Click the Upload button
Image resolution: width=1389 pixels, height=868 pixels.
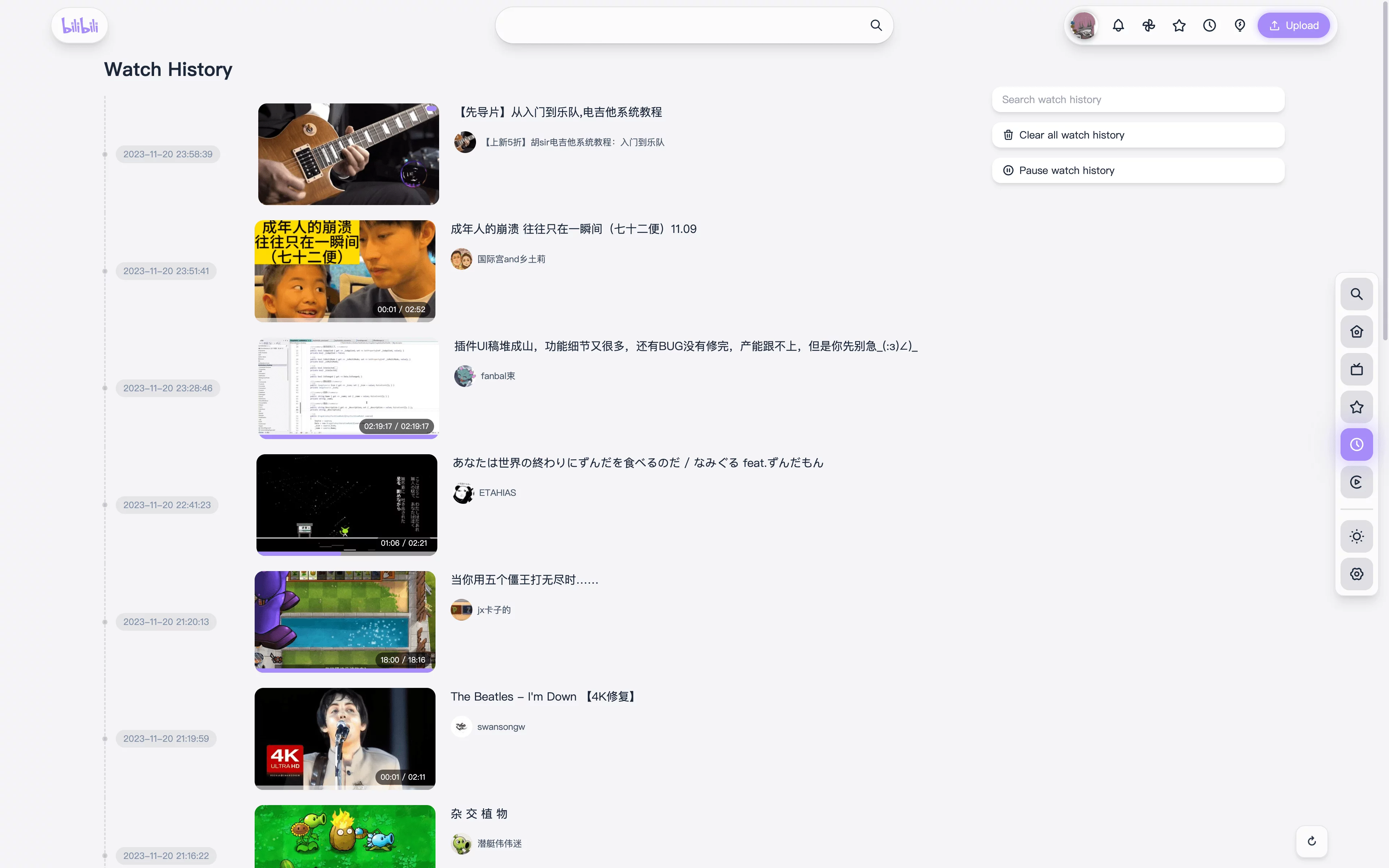point(1294,26)
